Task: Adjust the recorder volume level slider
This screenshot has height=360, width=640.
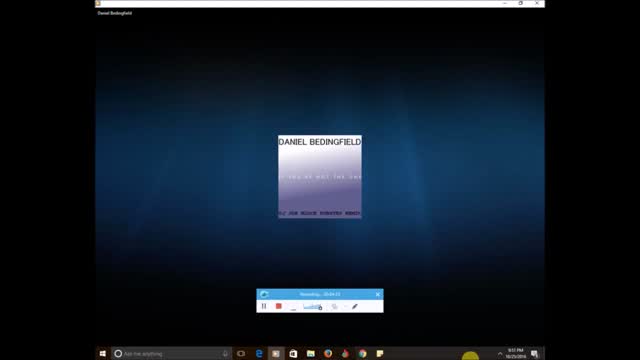Action: coord(313,307)
